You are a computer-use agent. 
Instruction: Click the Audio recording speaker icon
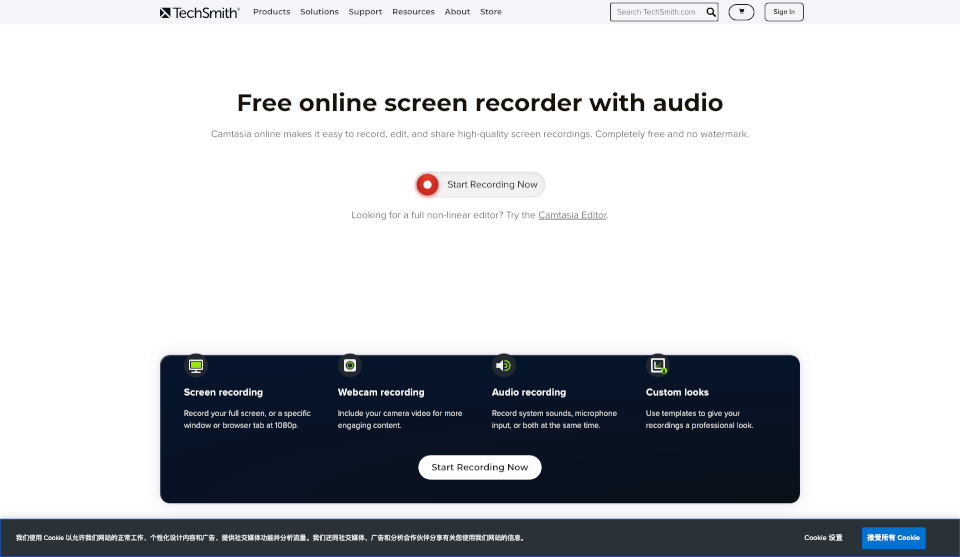coord(503,365)
